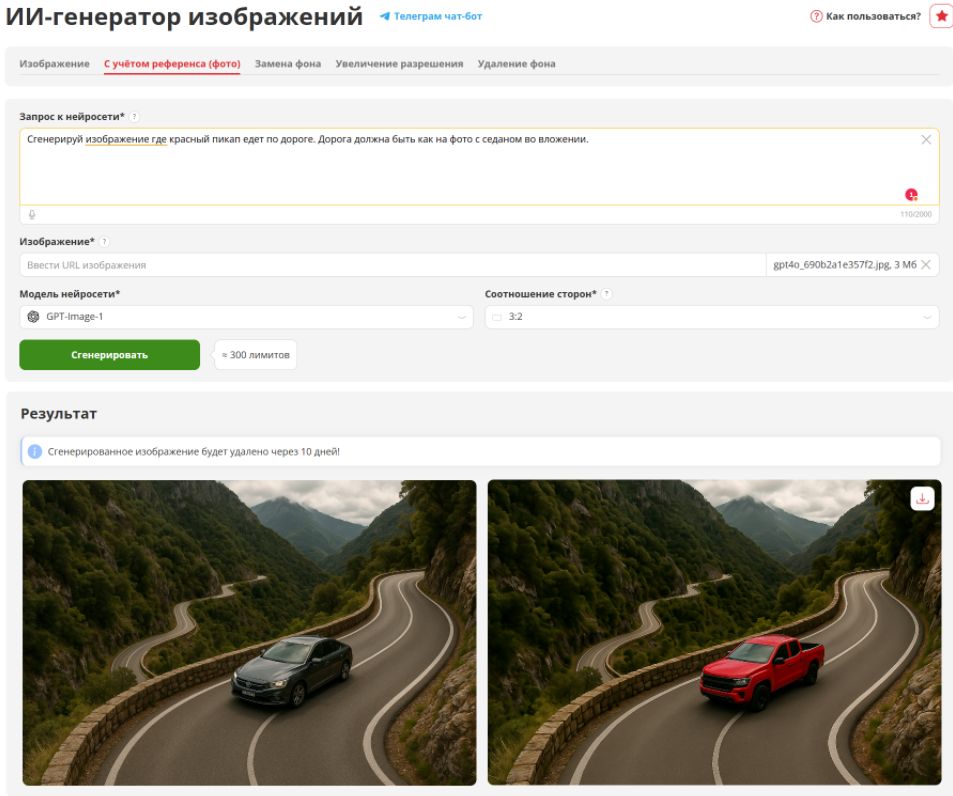Image resolution: width=953 pixels, height=796 pixels.
Task: Open the GPT-Image-1 model dropdown
Action: 246,317
